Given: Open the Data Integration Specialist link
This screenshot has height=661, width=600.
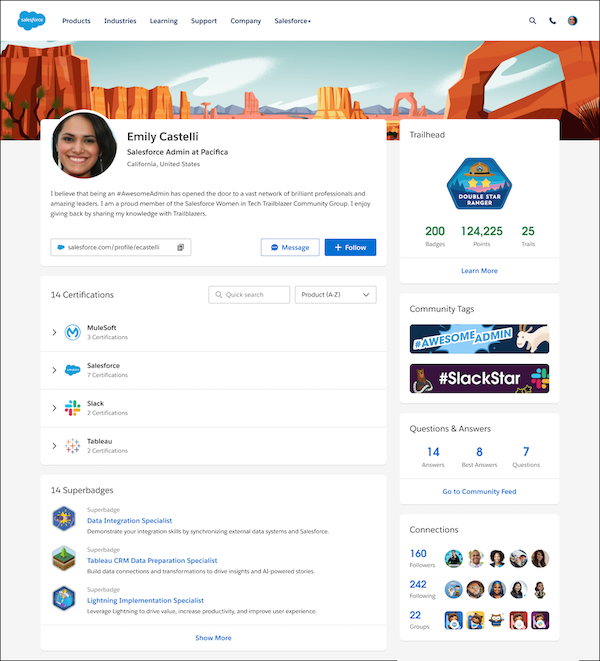Looking at the screenshot, I should tap(129, 521).
